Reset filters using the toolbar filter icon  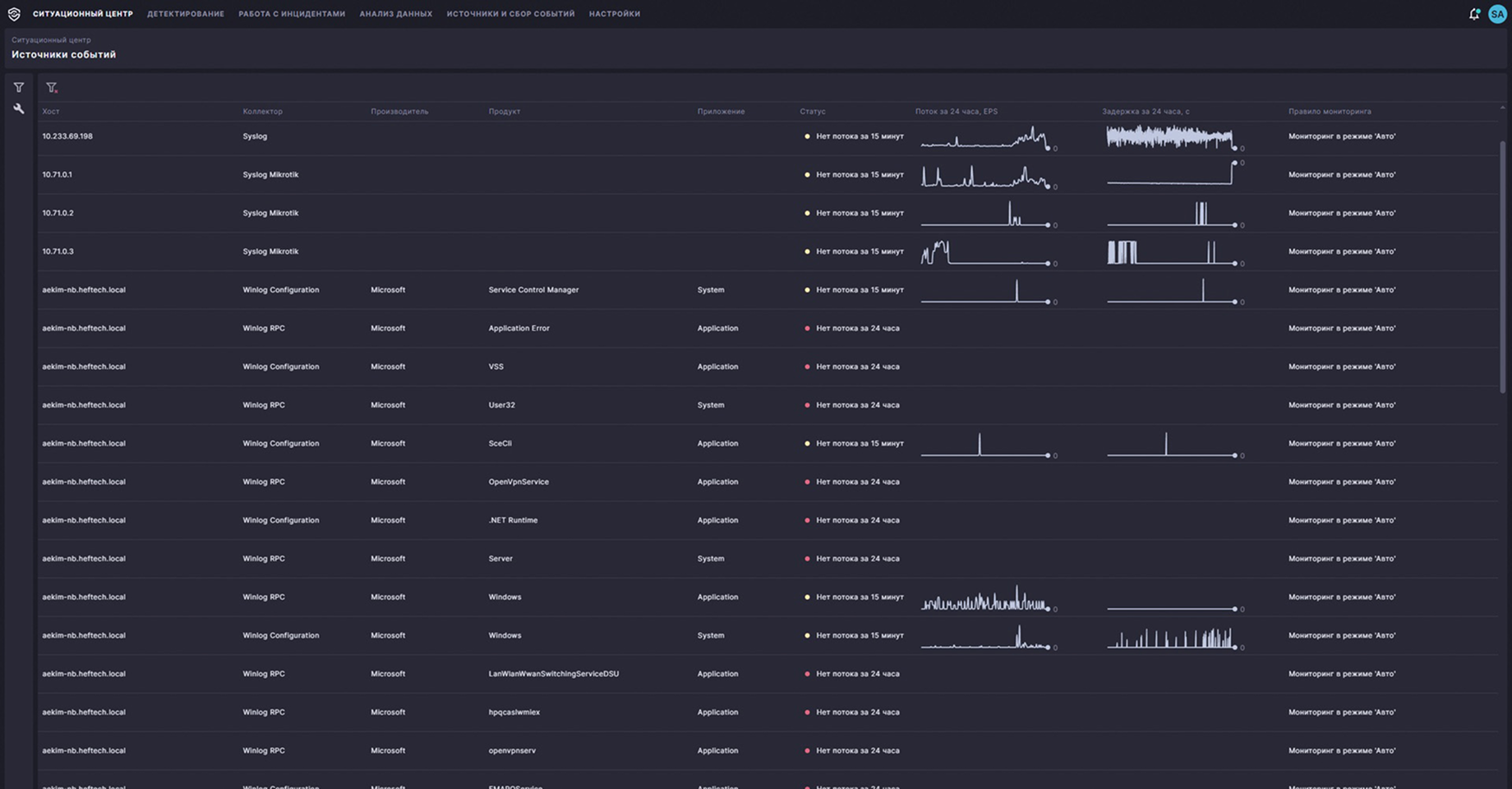[52, 87]
